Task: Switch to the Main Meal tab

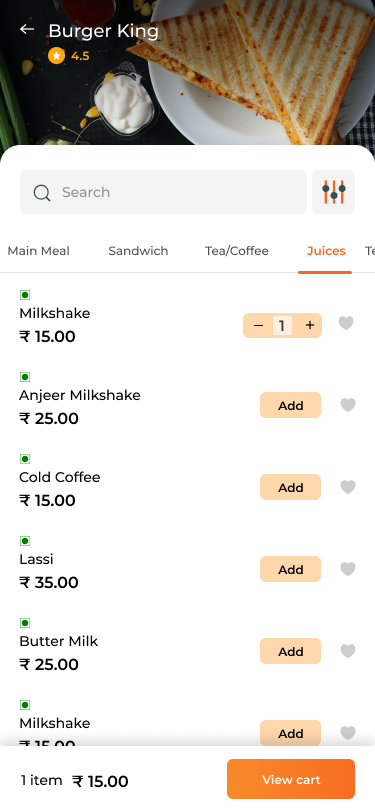Action: pos(38,251)
